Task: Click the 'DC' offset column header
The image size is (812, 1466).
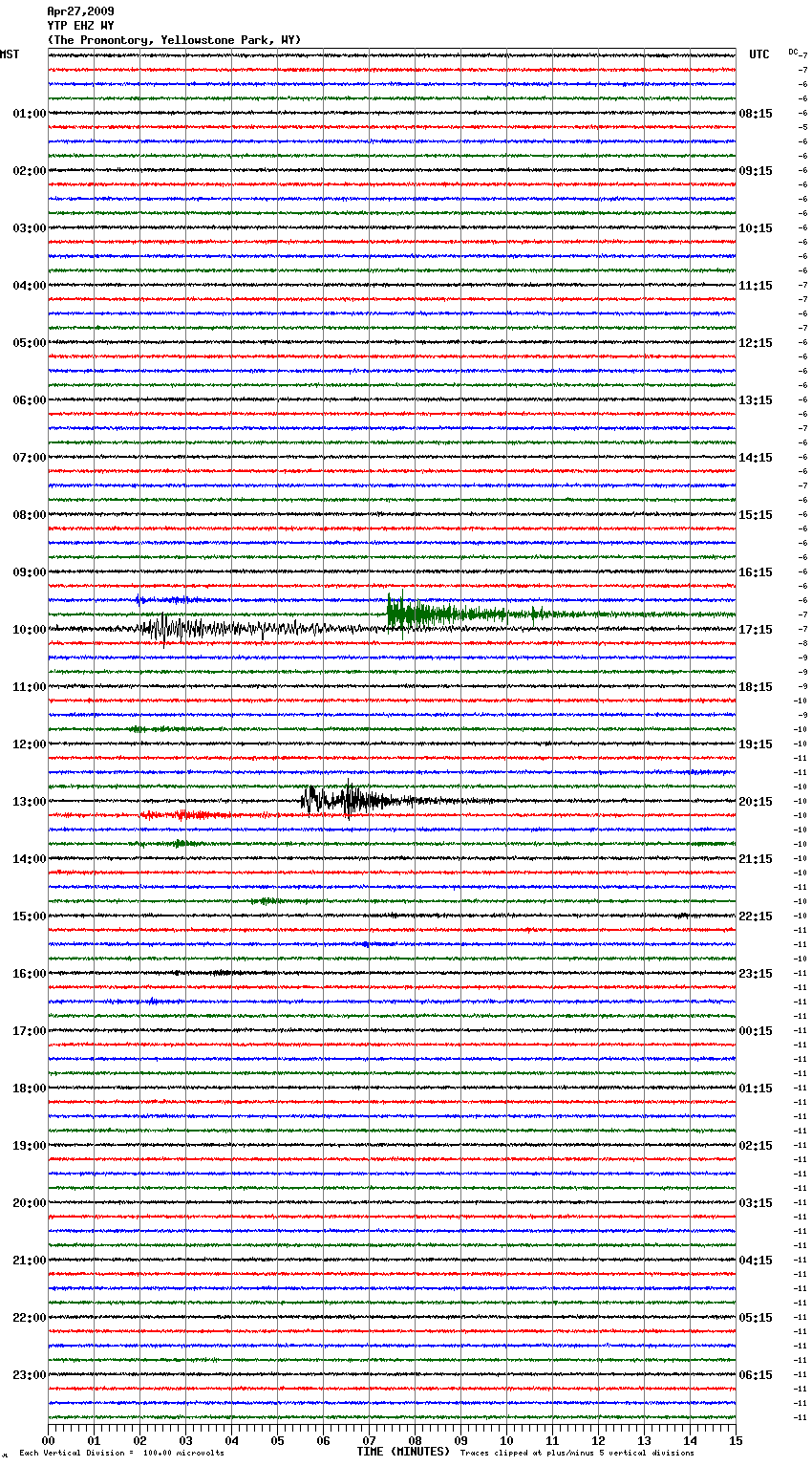Action: point(793,52)
